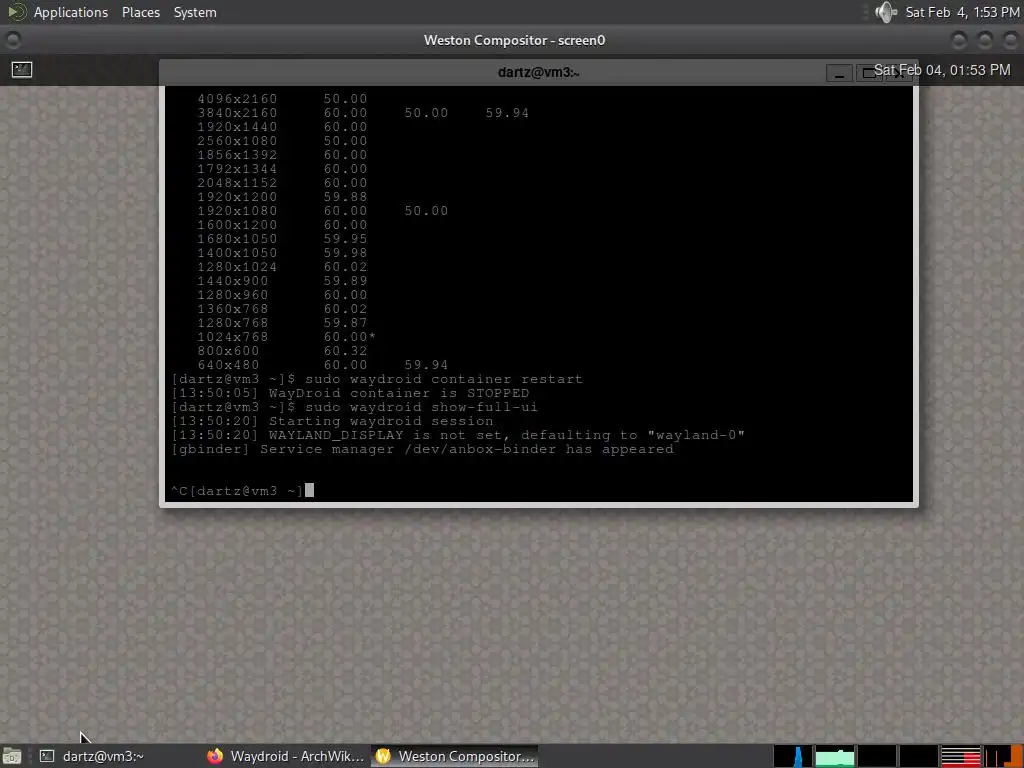Screen dimensions: 1024x768
Task: Click the 1360x768 resolution row
Action: 282,309
